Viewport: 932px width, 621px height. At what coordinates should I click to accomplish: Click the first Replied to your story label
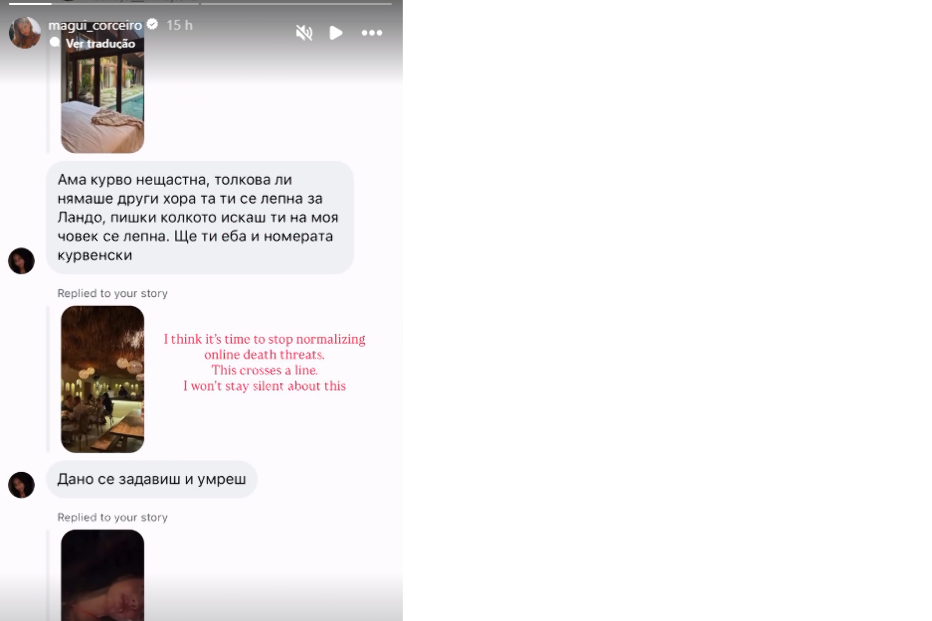pos(112,293)
